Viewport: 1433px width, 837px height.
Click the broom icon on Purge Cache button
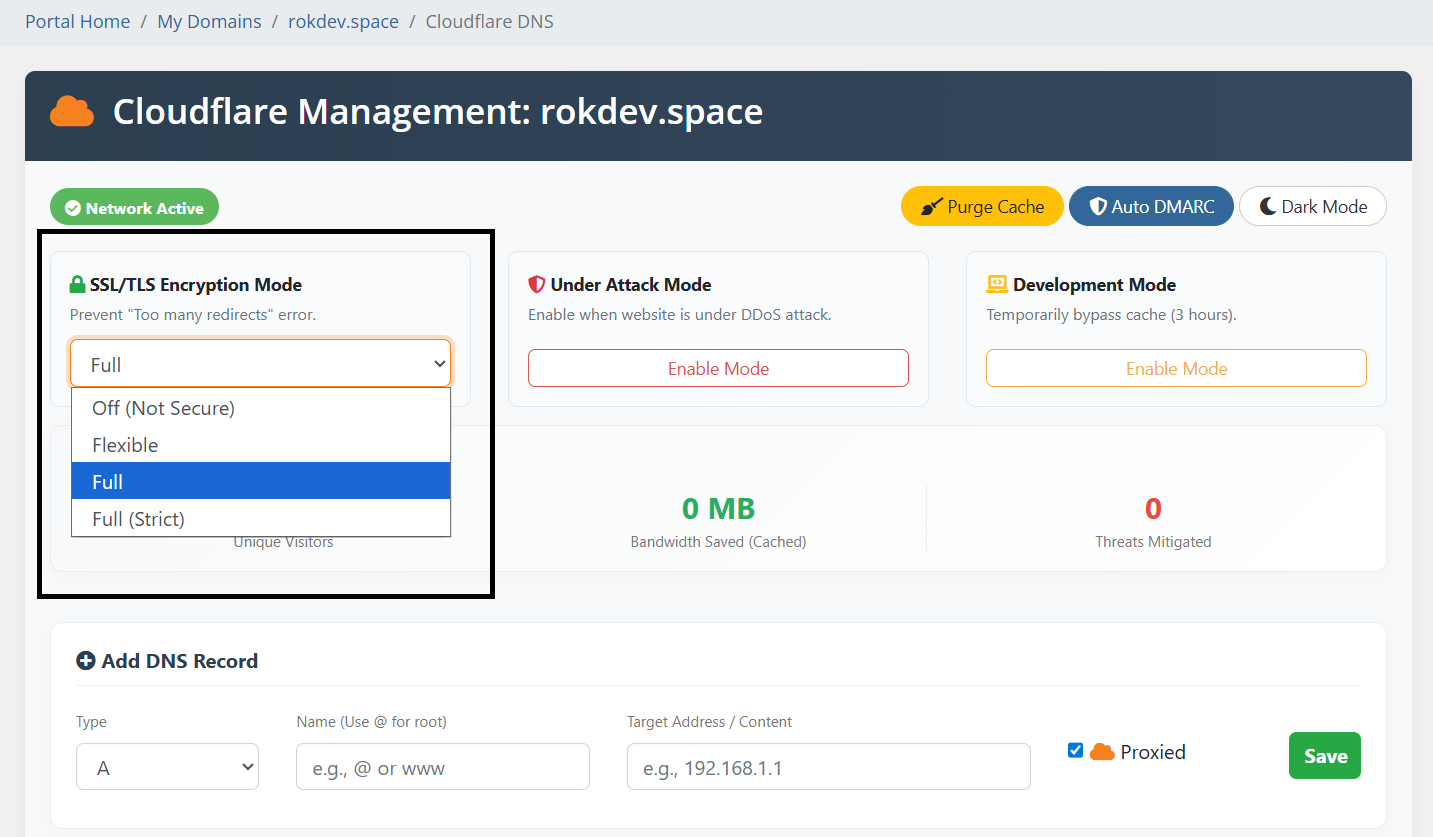(934, 206)
